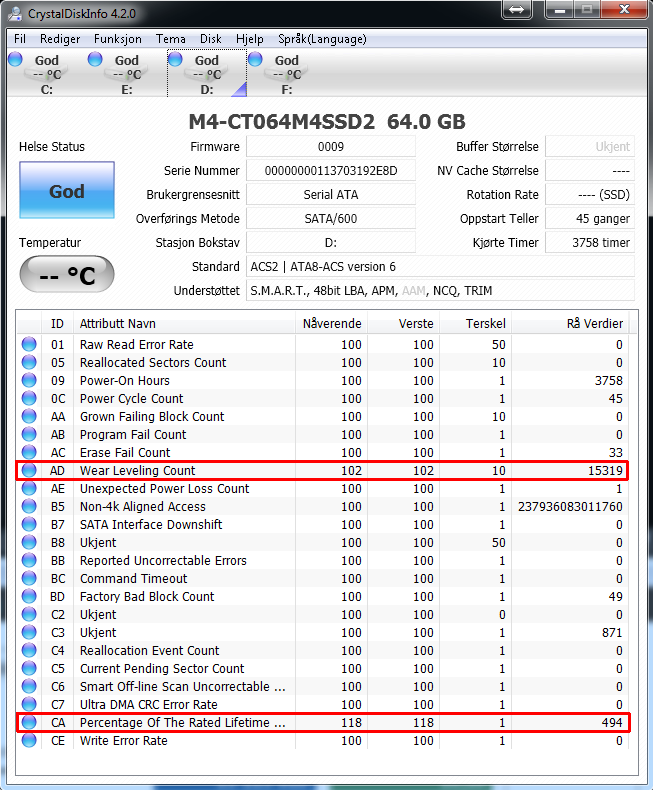
Task: Click the serial number field
Action: (331, 171)
